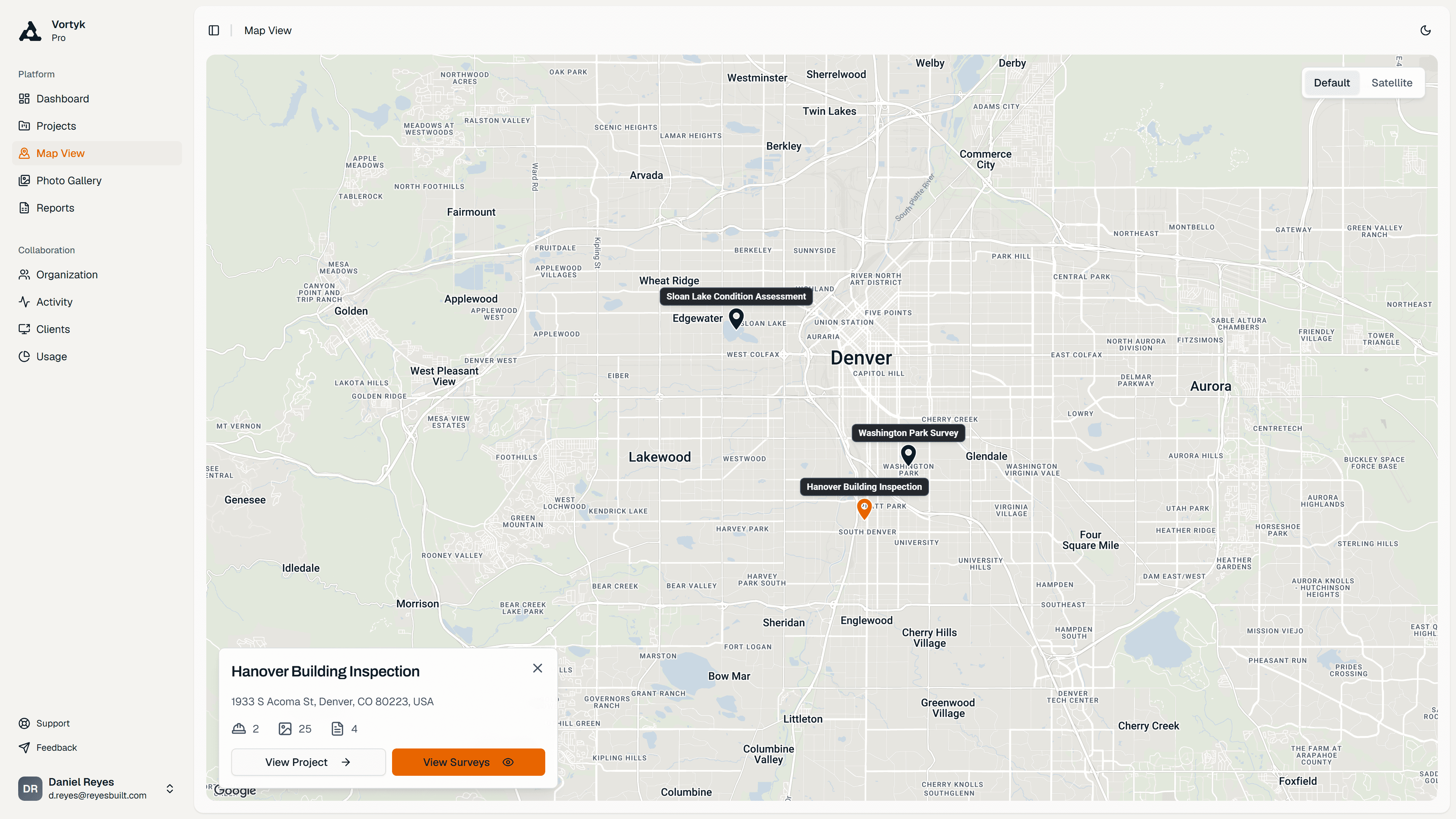The width and height of the screenshot is (1456, 819).
Task: Click the Map View header title
Action: [x=268, y=30]
